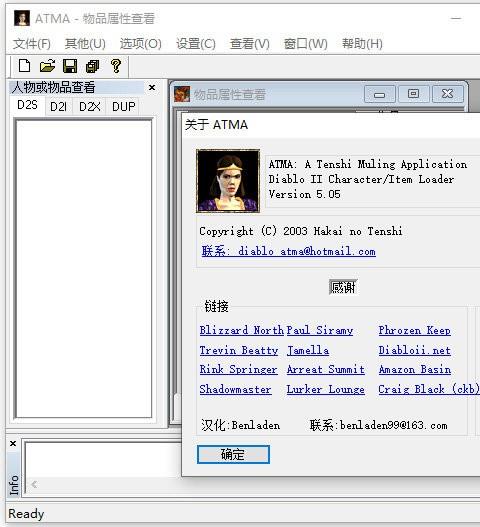Screen dimensions: 480x527
Task: Select the DUP tab
Action: [124, 107]
